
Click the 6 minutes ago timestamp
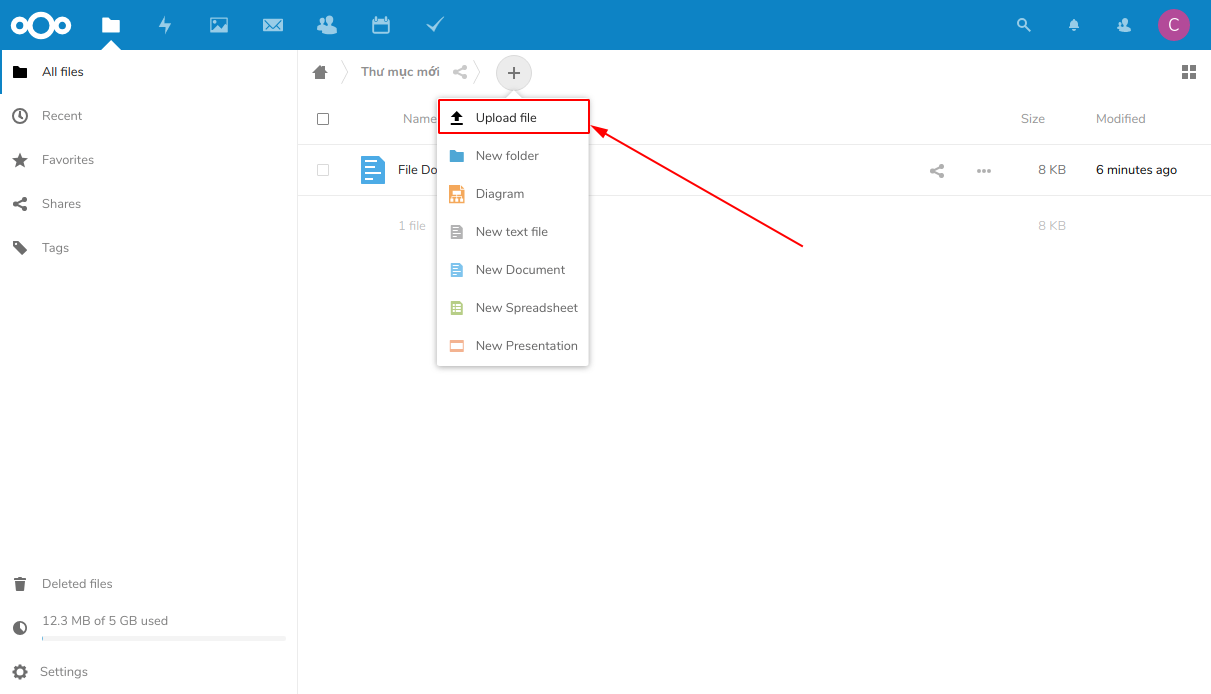(1136, 170)
